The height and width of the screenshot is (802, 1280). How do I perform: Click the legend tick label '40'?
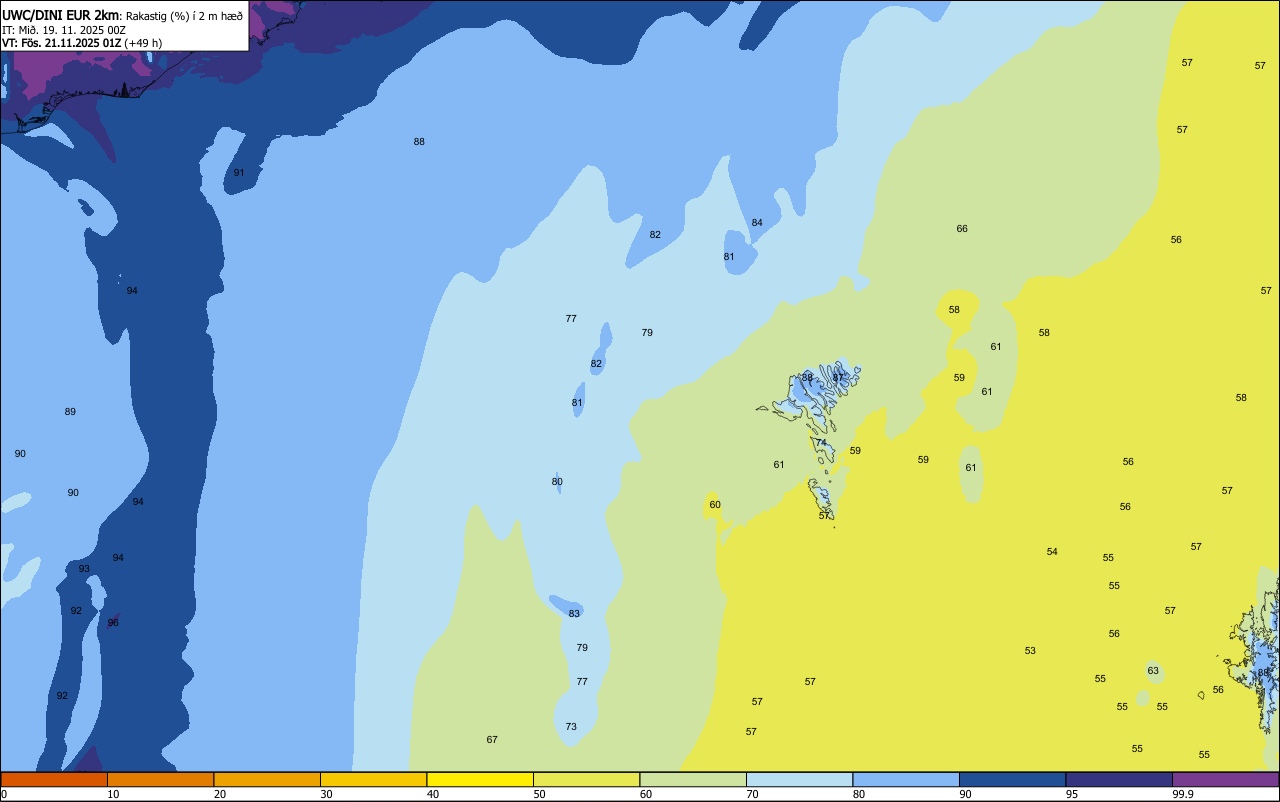click(x=433, y=794)
